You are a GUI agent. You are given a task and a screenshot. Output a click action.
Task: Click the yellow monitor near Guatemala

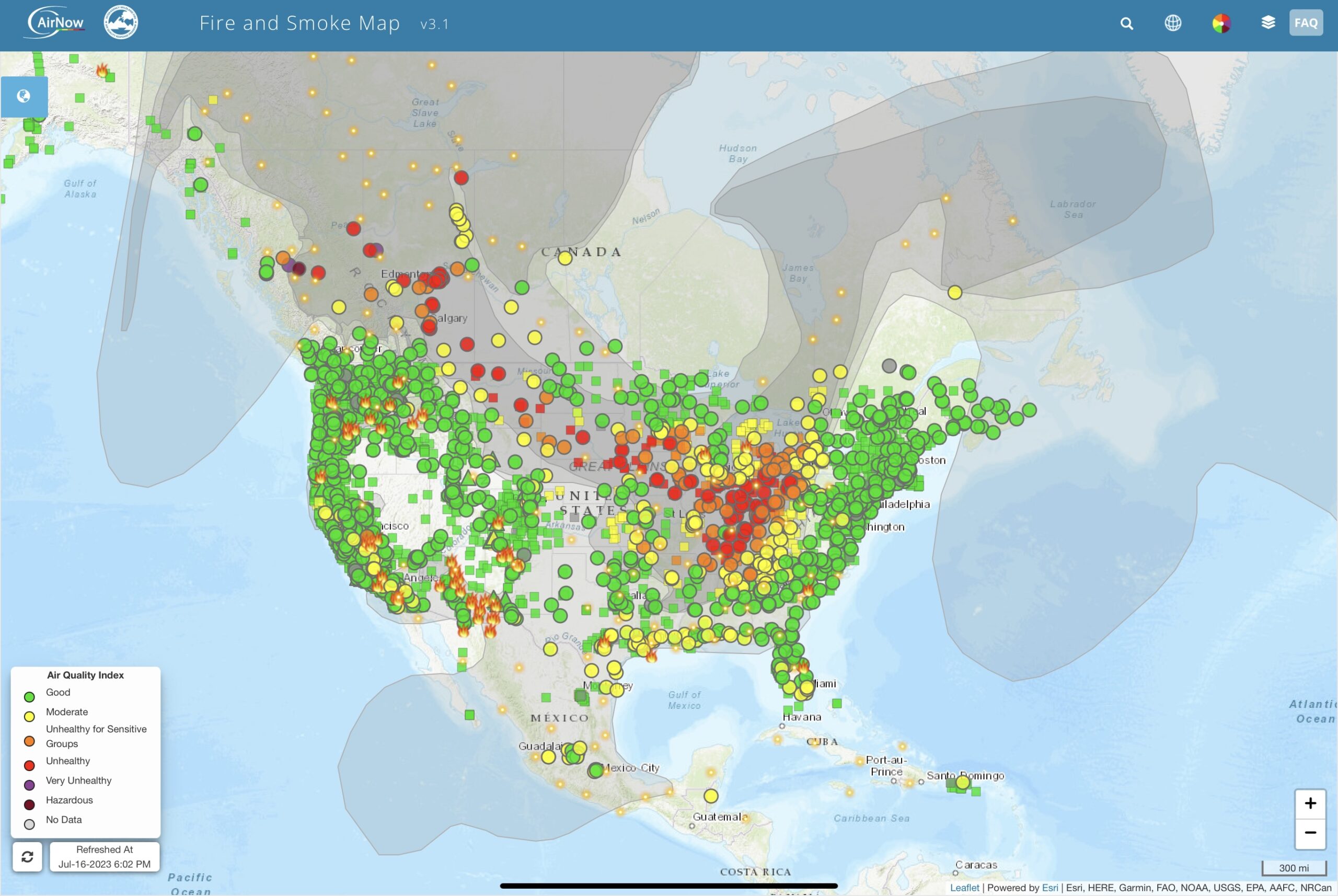[x=711, y=796]
